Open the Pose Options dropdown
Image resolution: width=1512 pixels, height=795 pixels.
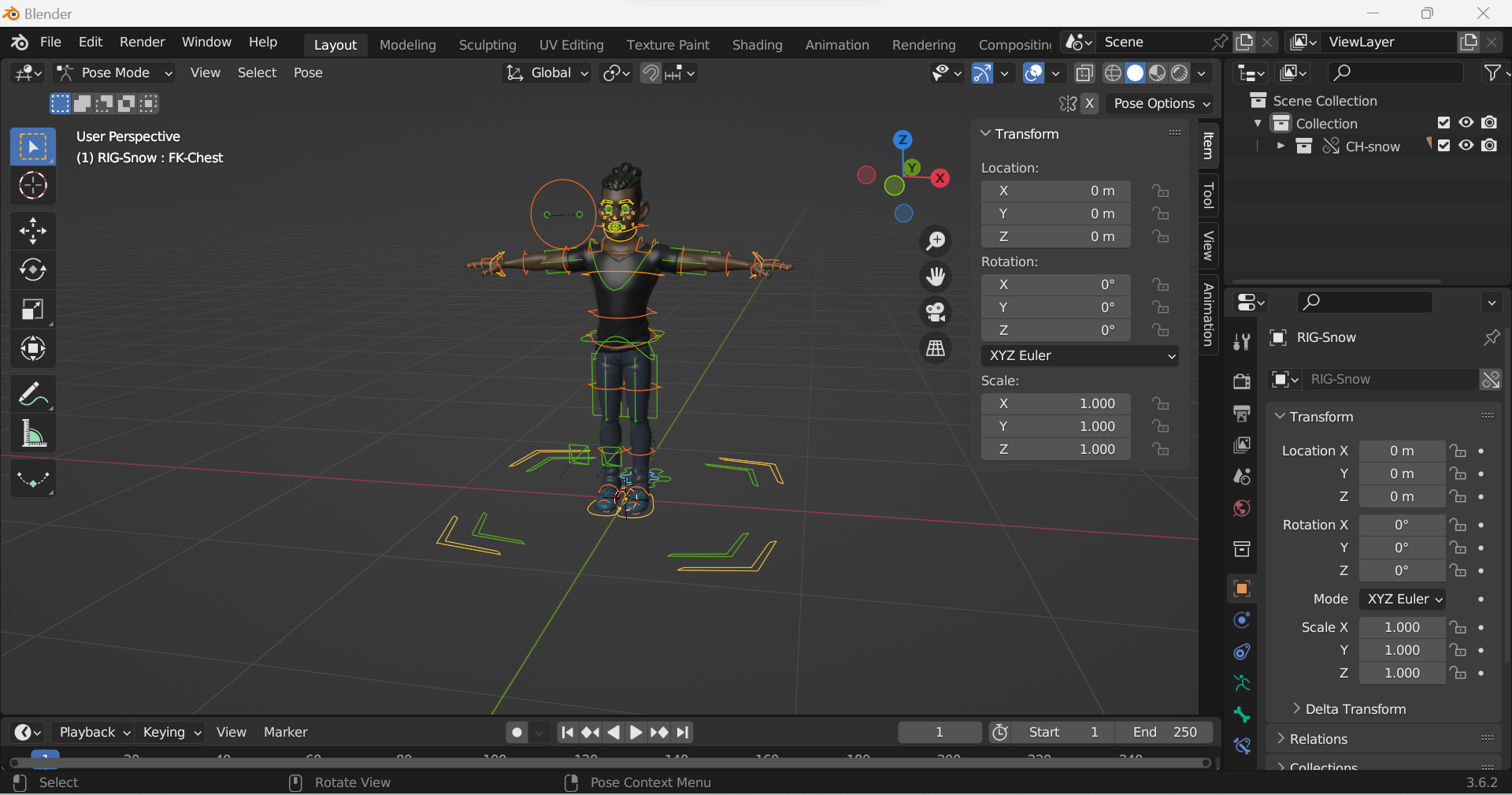click(x=1161, y=103)
